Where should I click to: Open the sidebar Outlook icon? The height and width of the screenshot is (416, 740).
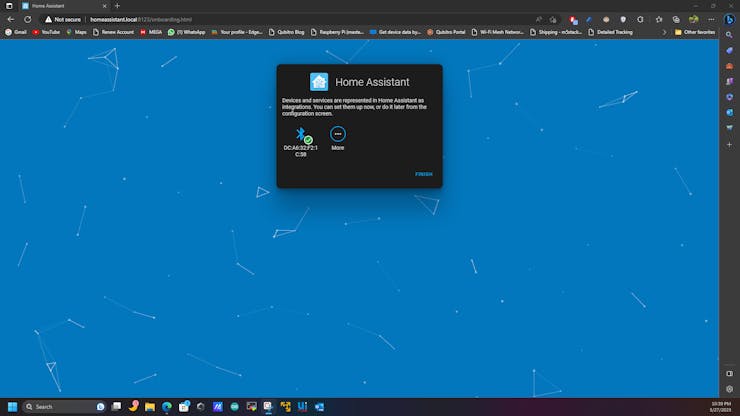click(x=729, y=112)
